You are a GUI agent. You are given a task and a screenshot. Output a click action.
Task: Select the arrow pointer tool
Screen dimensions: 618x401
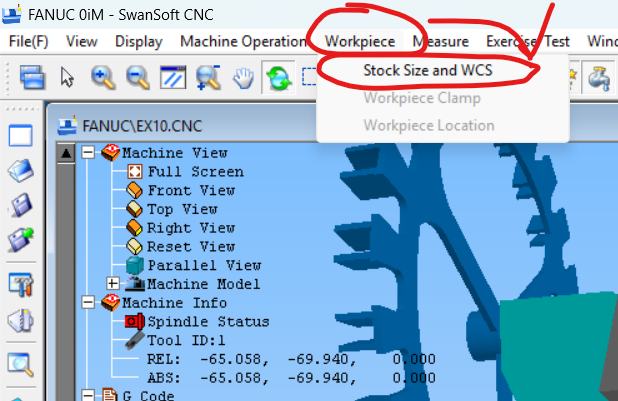pyautogui.click(x=67, y=77)
